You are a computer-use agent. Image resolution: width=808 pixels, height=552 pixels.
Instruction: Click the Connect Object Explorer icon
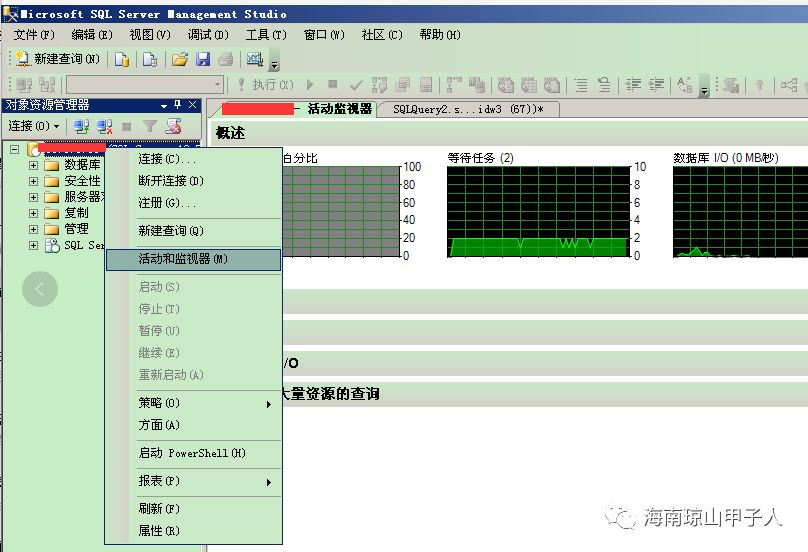tap(81, 126)
